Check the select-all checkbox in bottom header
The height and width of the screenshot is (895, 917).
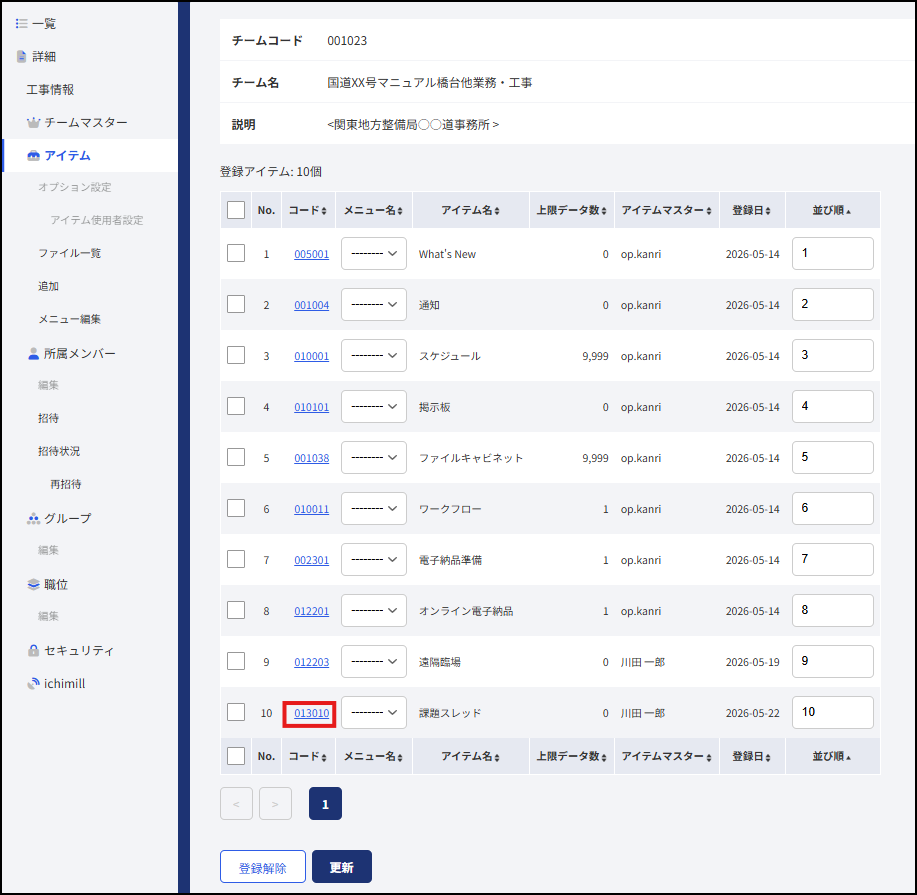click(236, 756)
